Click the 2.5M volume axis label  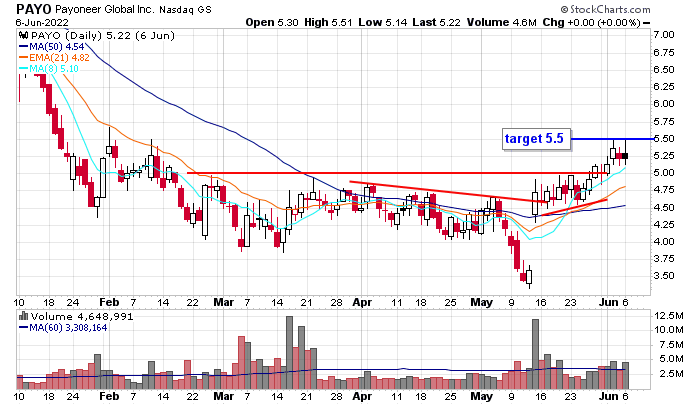(671, 373)
